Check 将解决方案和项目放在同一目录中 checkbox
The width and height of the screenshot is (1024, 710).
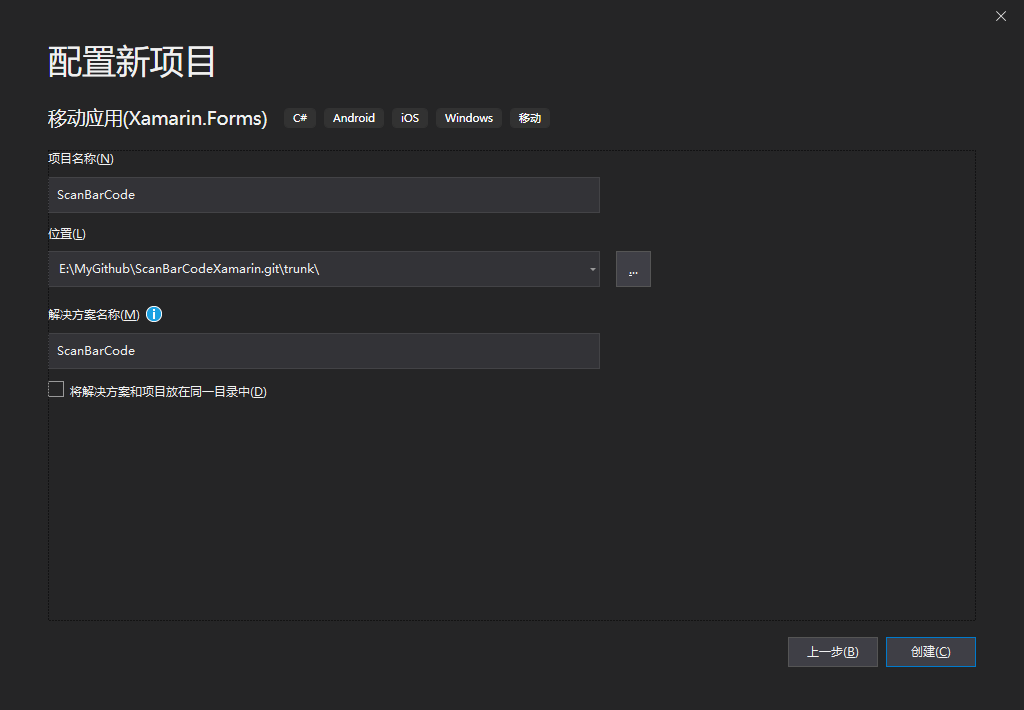point(56,390)
